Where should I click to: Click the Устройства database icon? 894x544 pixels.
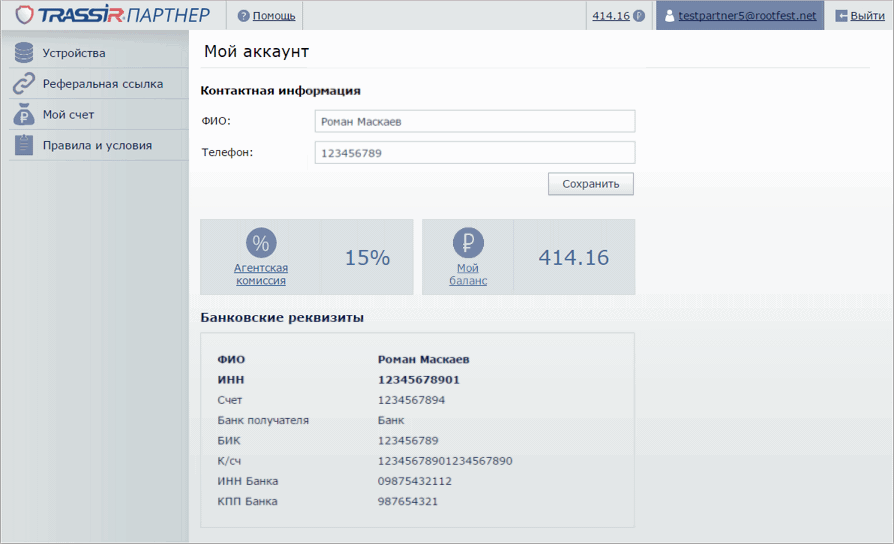[24, 53]
